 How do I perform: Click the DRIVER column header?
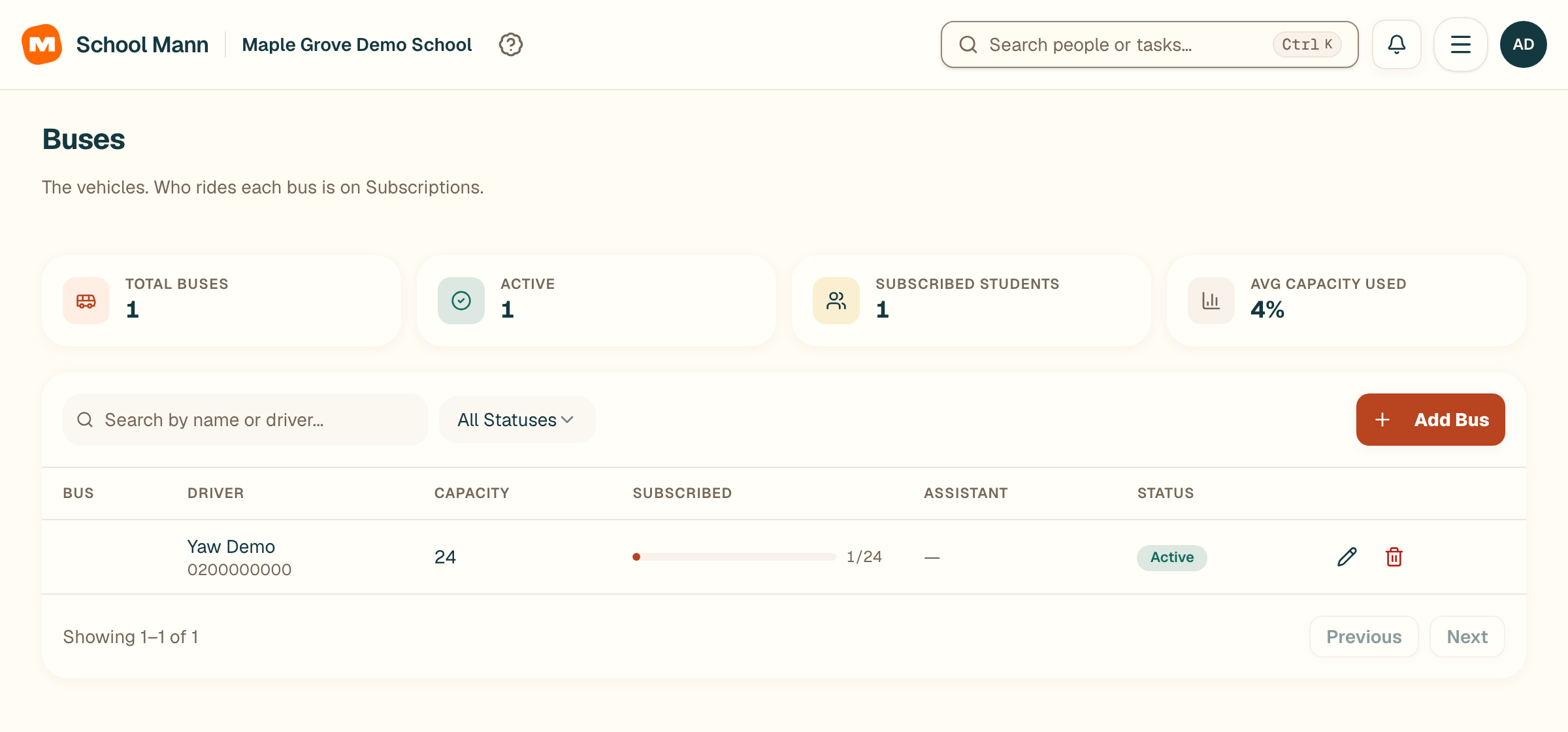coord(216,493)
